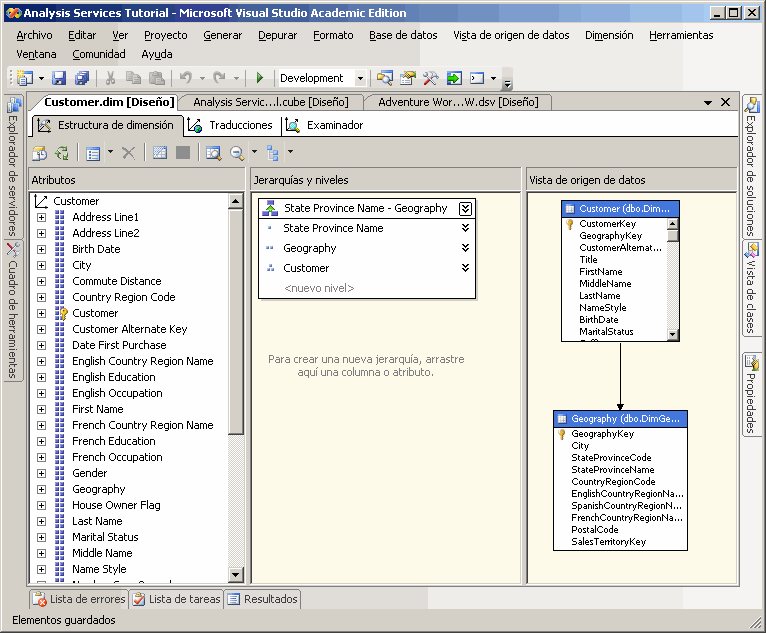Viewport: 766px width, 633px height.
Task: Open the Examinador tab
Action: [325, 126]
